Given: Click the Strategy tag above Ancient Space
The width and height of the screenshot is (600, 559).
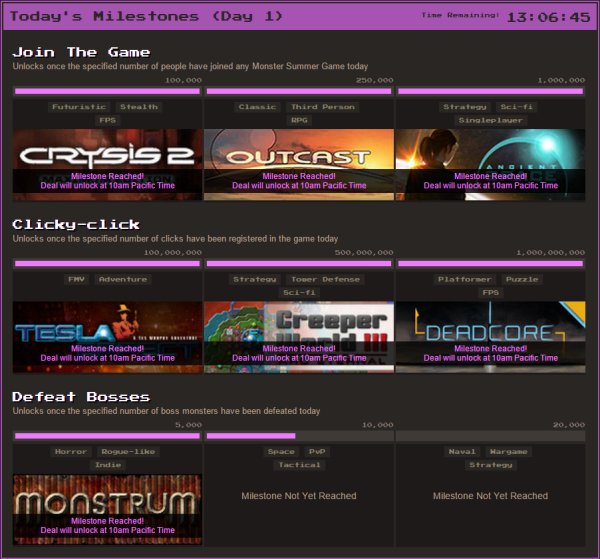Looking at the screenshot, I should (x=465, y=107).
